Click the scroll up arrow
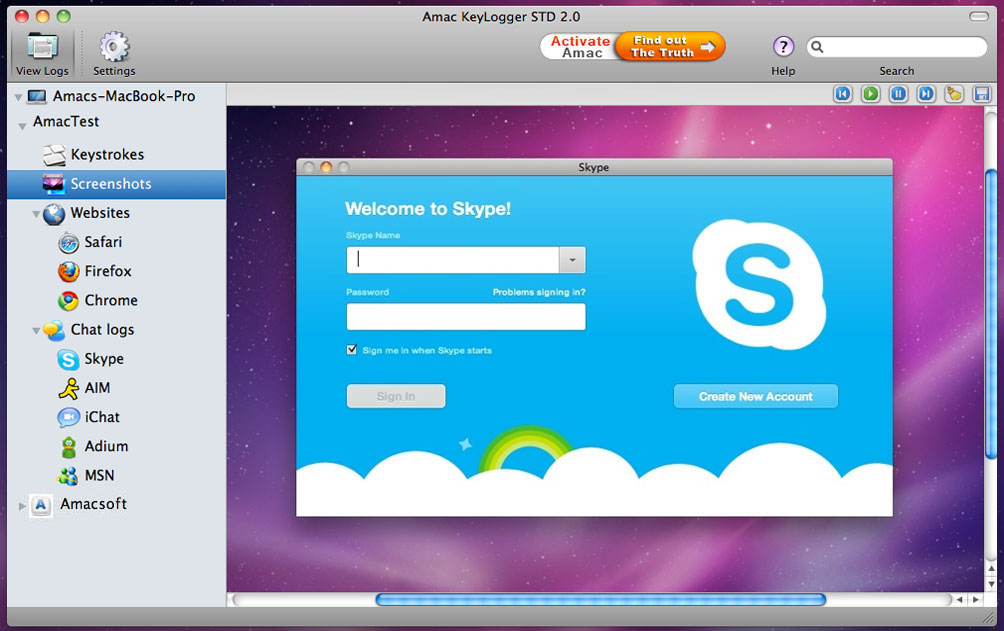 991,568
